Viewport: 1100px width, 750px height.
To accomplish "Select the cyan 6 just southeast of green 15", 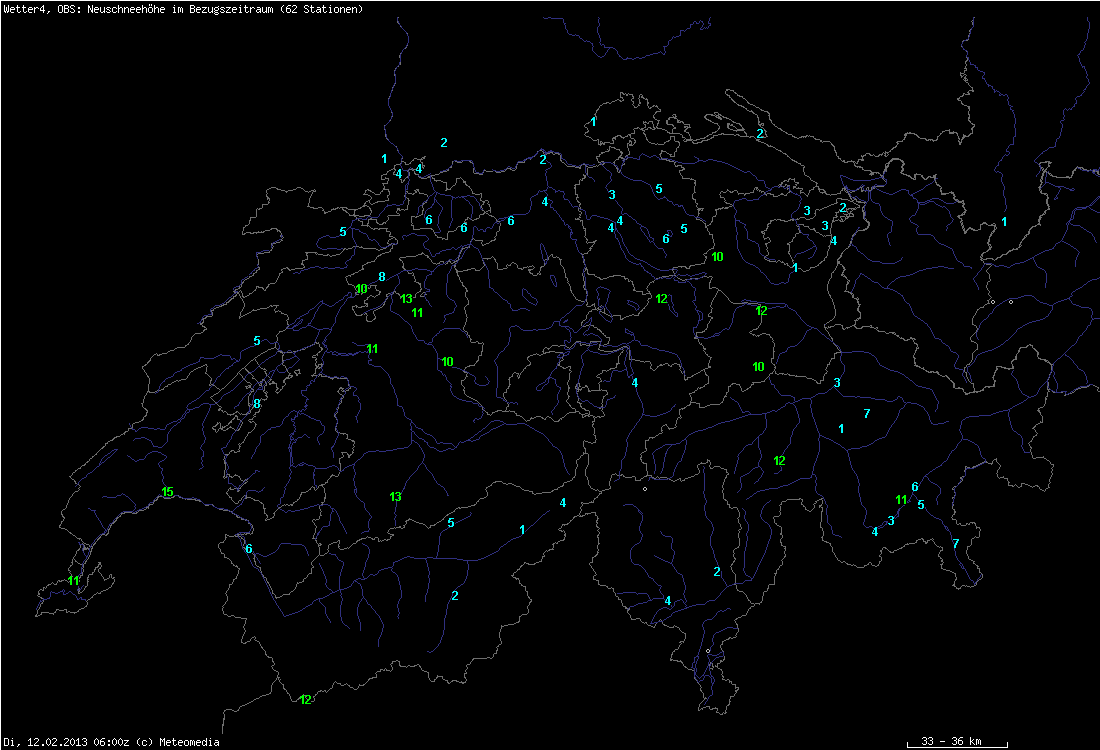I will point(248,549).
